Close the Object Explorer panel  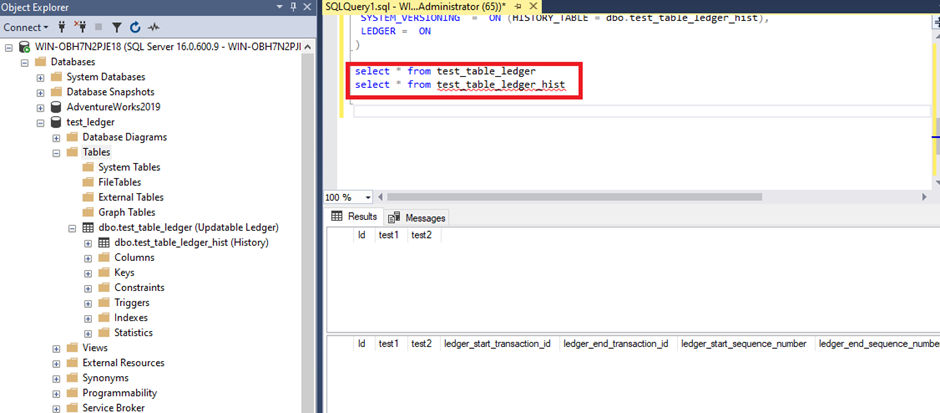click(x=307, y=7)
